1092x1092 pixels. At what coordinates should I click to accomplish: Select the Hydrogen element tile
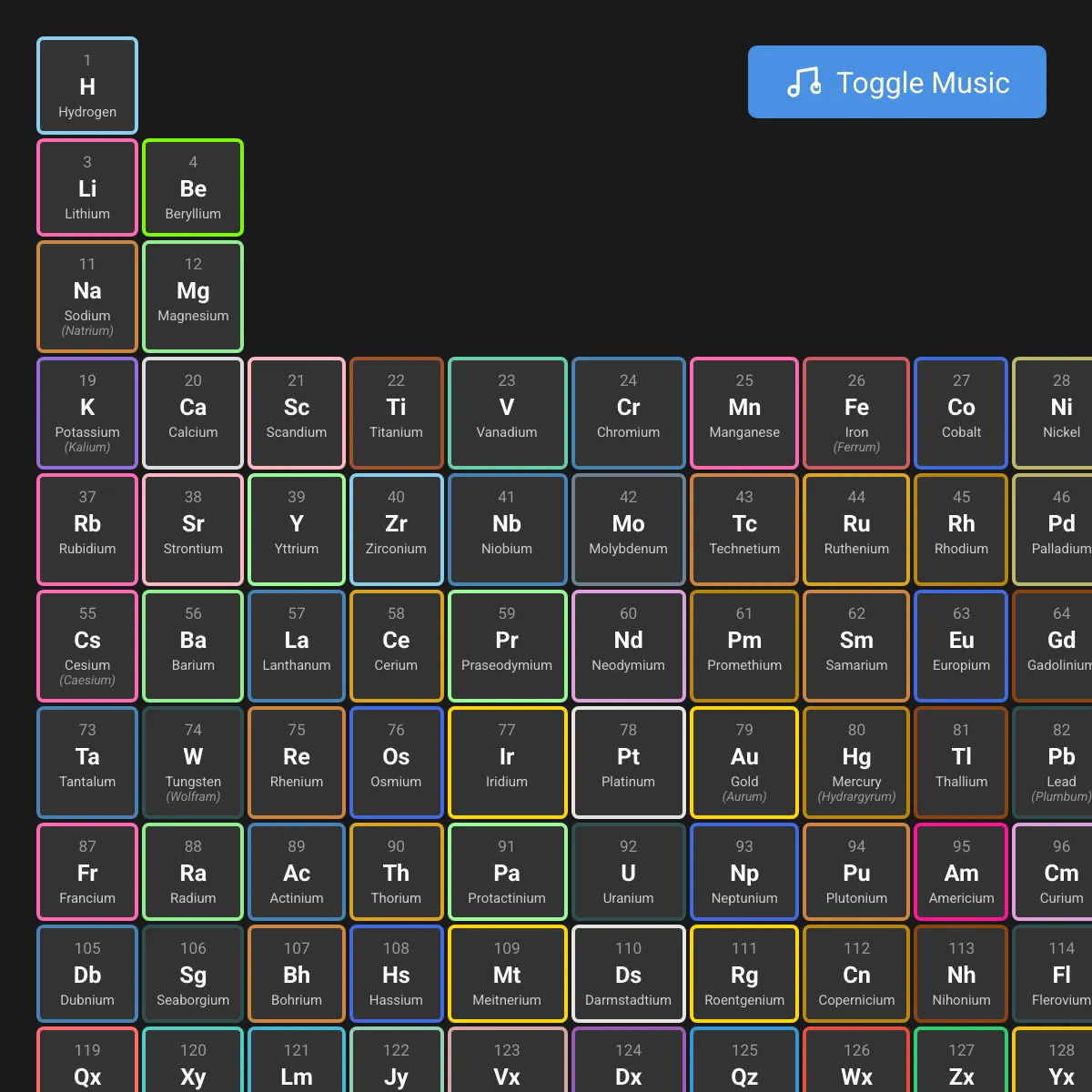(x=87, y=86)
